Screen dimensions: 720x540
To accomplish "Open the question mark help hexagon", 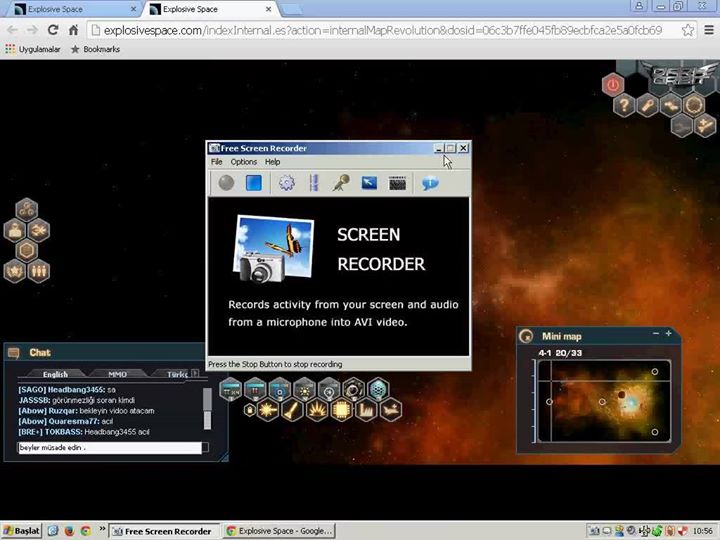I will 624,106.
